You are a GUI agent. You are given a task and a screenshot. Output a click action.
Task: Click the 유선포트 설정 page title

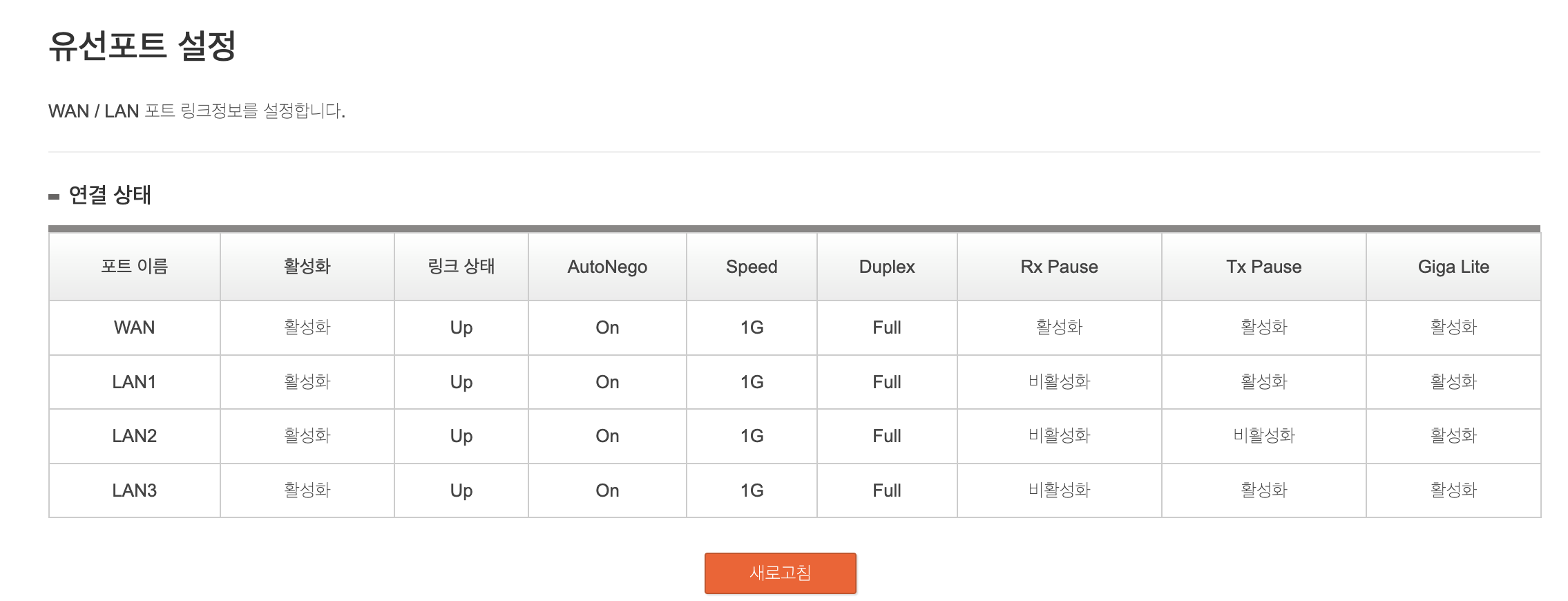click(142, 46)
